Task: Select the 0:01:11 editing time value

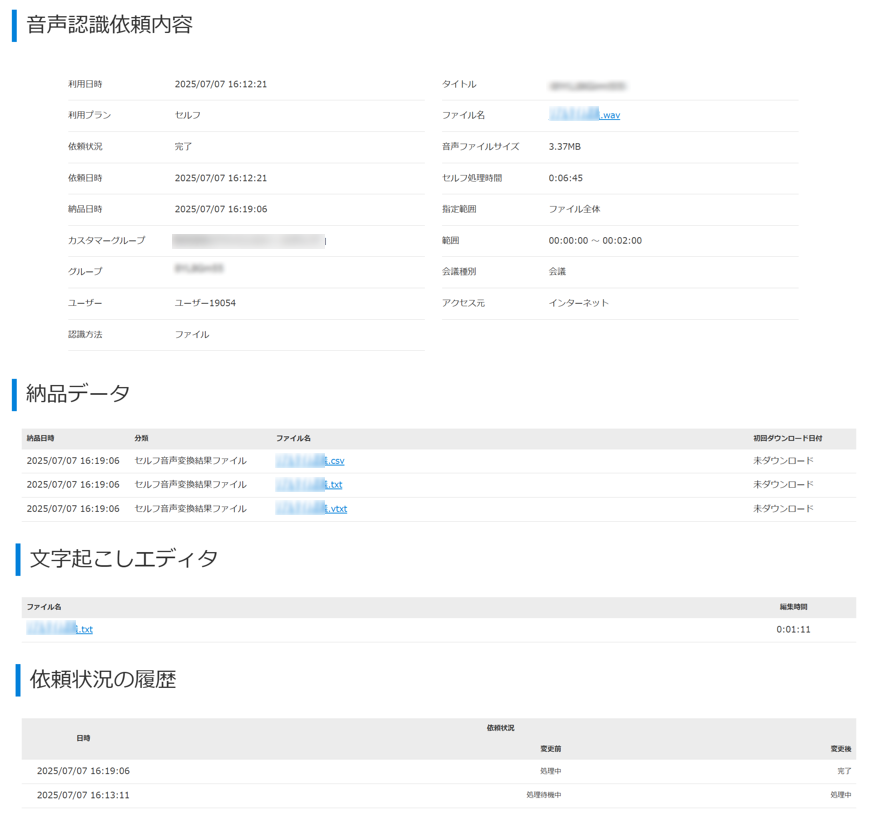Action: coord(793,630)
